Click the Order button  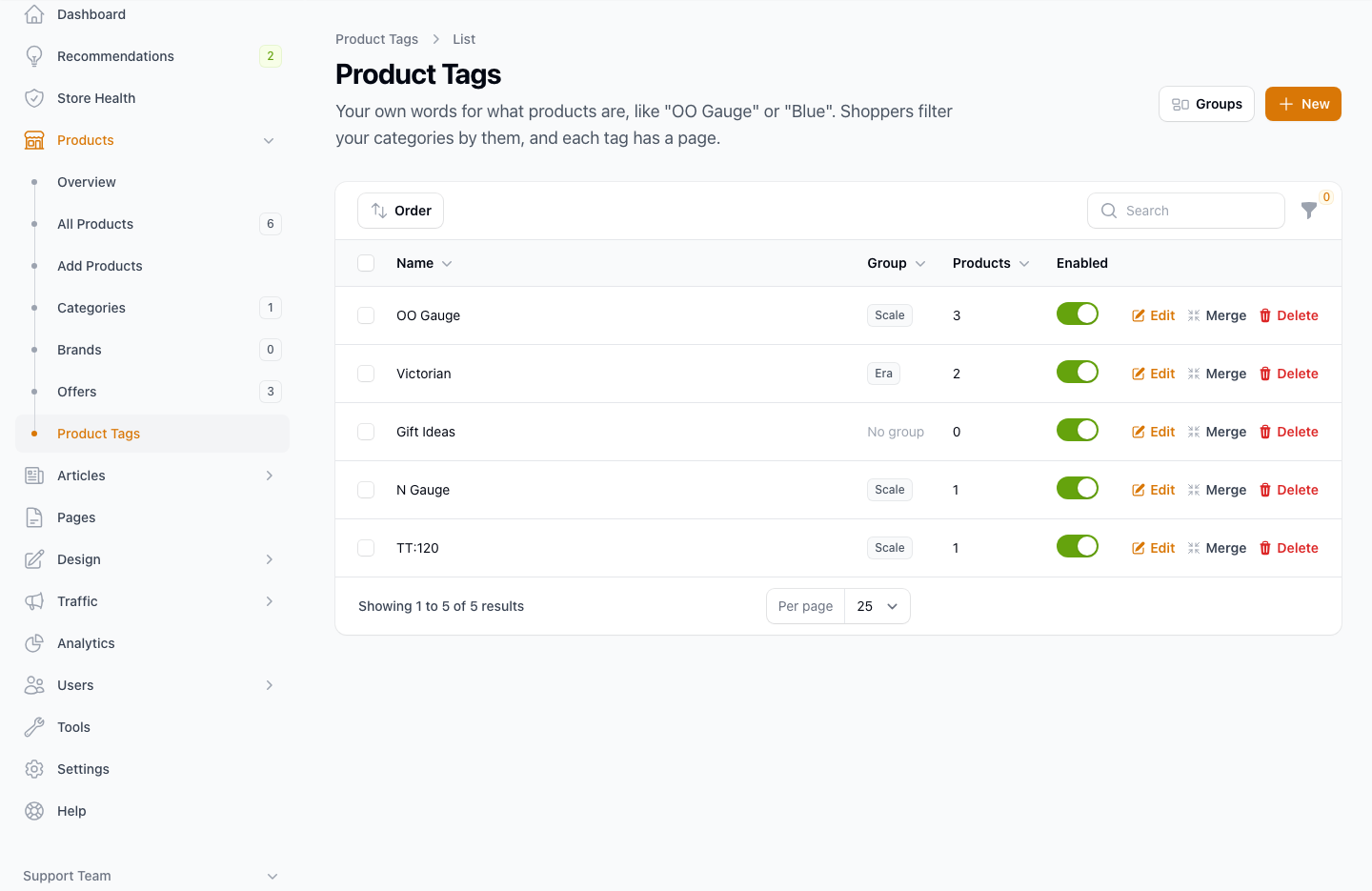[400, 211]
